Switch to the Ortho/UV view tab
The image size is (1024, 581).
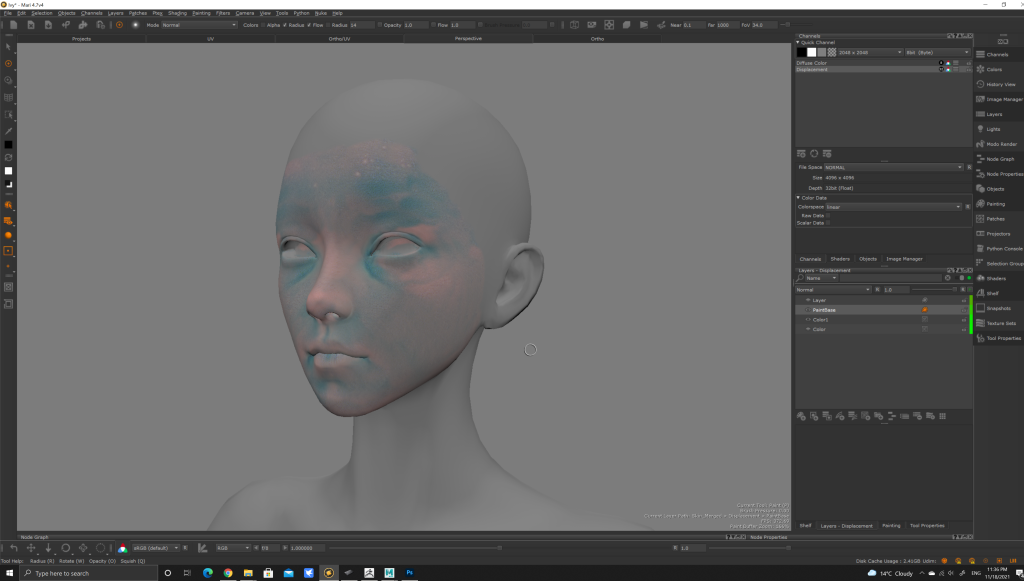coord(339,38)
